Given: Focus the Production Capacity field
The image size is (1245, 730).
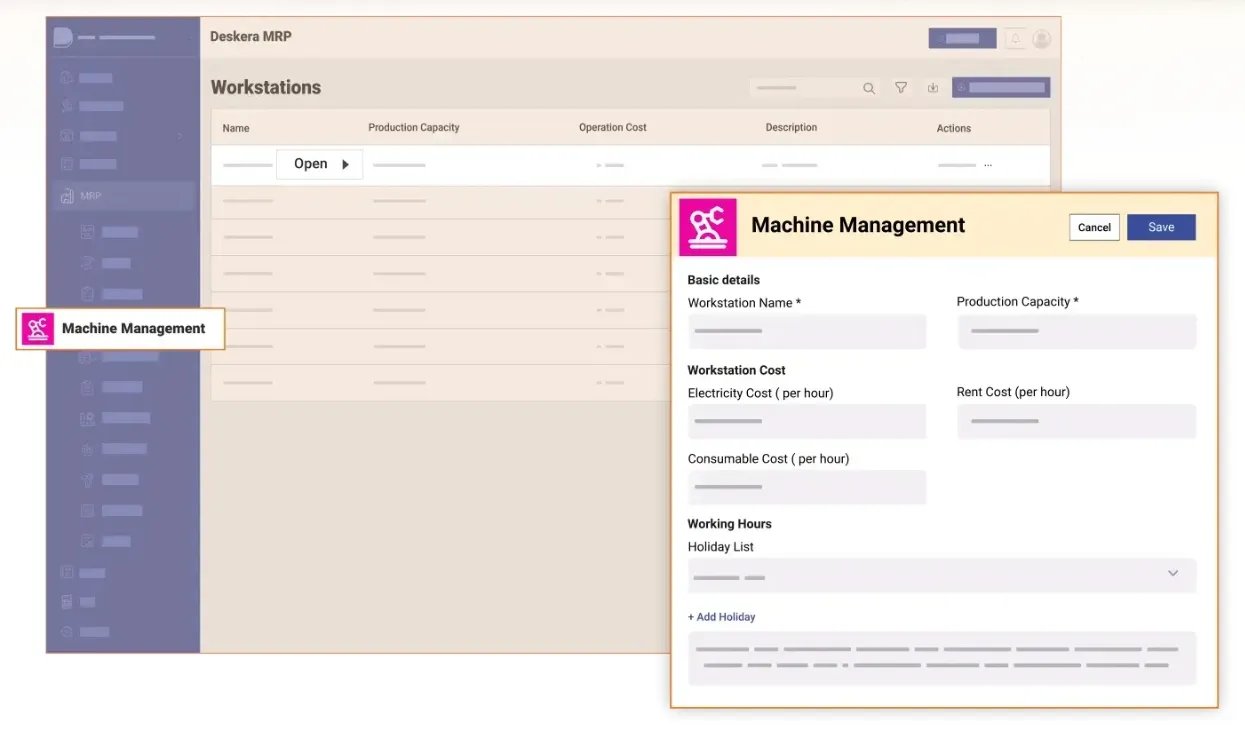Looking at the screenshot, I should coord(1076,332).
